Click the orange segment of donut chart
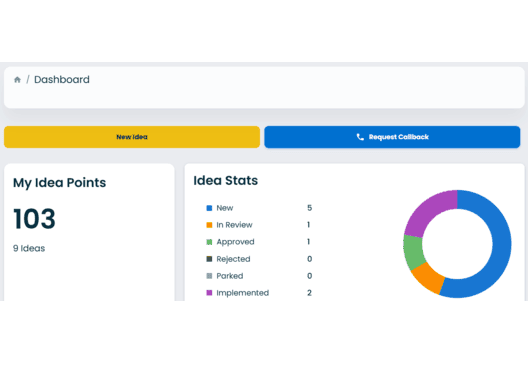This screenshot has width=528, height=365. 429,277
